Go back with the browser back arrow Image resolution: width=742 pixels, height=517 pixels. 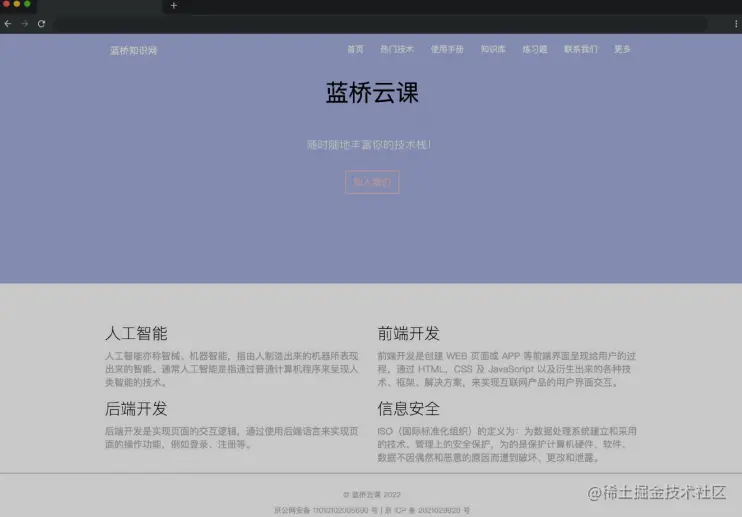8,24
